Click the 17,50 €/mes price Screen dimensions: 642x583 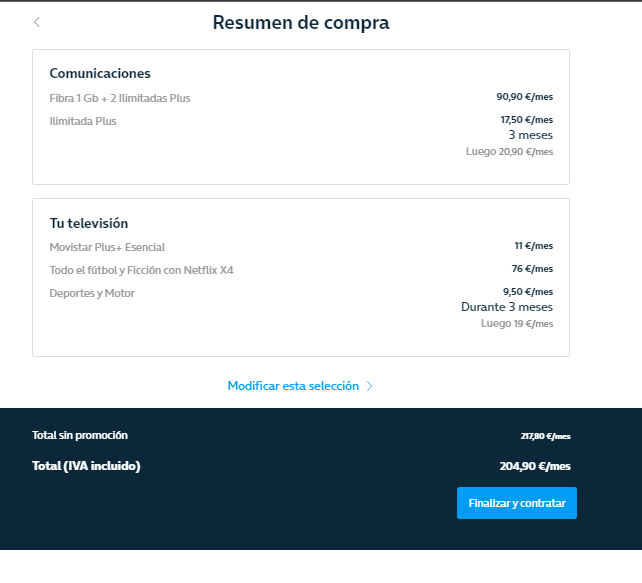pyautogui.click(x=527, y=120)
